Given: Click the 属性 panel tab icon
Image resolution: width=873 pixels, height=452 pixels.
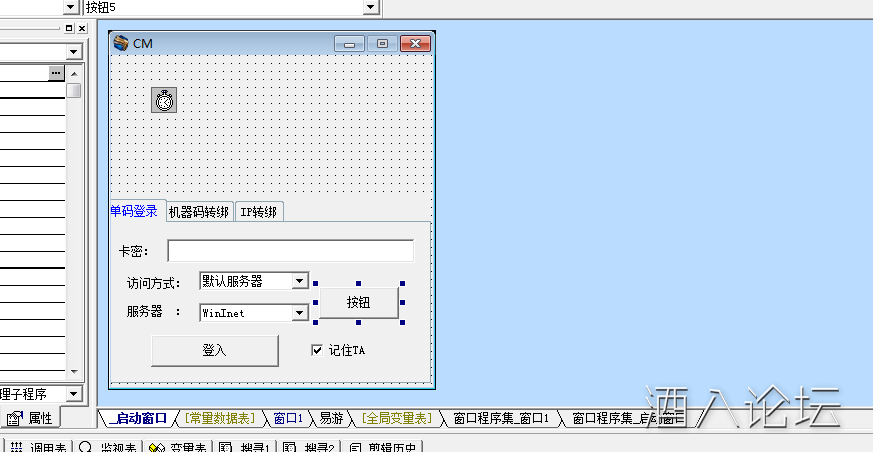Looking at the screenshot, I should [16, 419].
